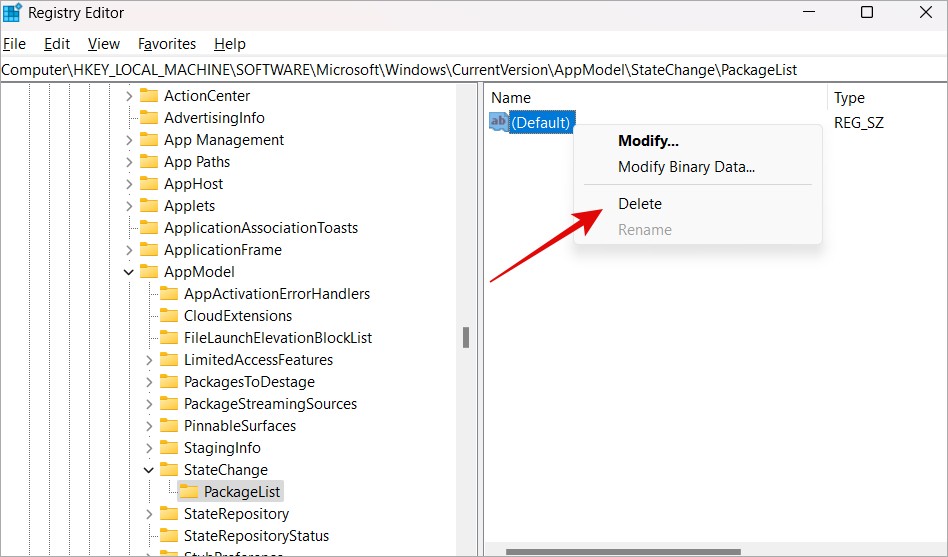
Task: Select the (Default) value entry
Action: pos(541,122)
